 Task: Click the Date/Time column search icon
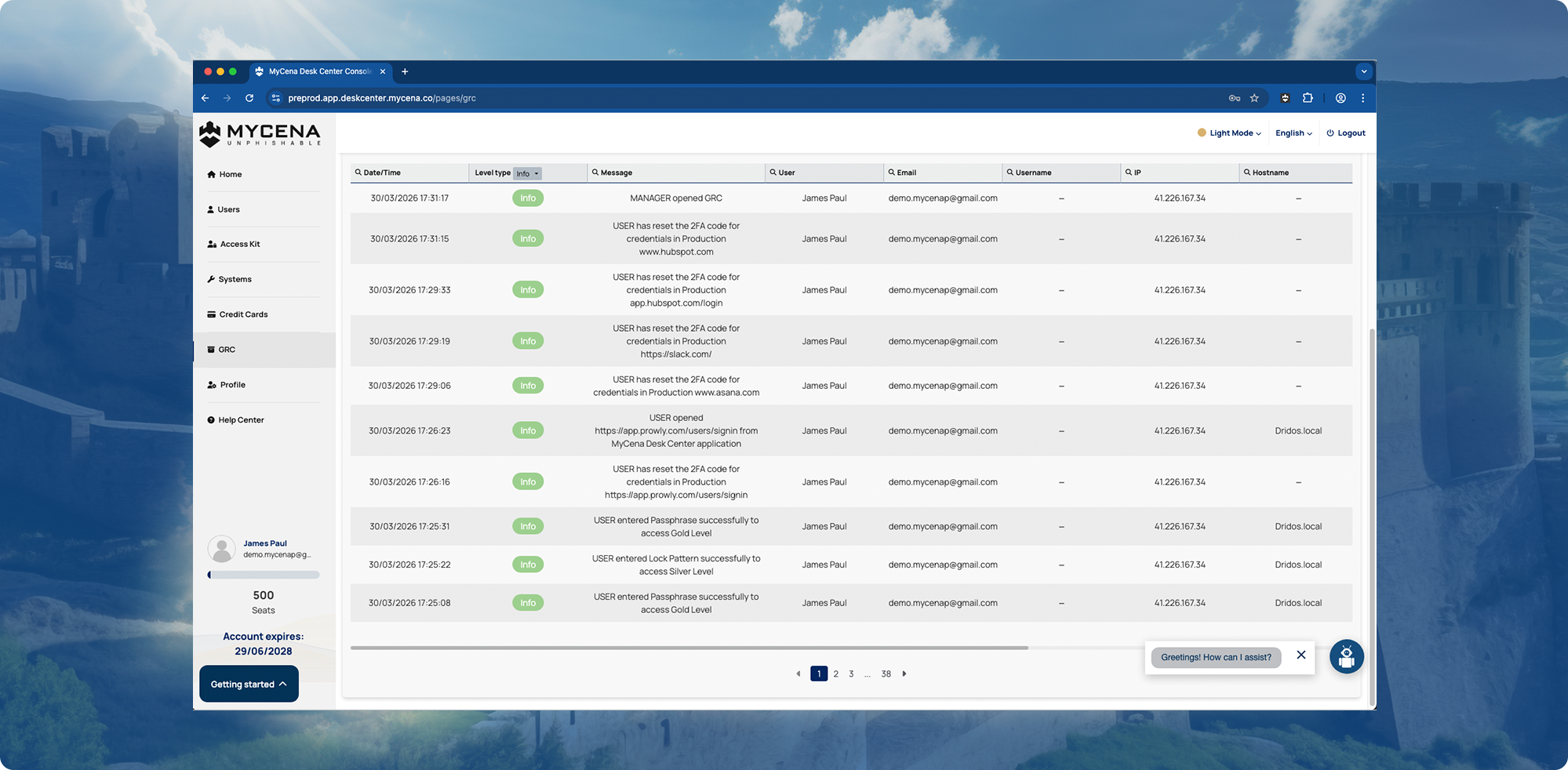tap(358, 173)
